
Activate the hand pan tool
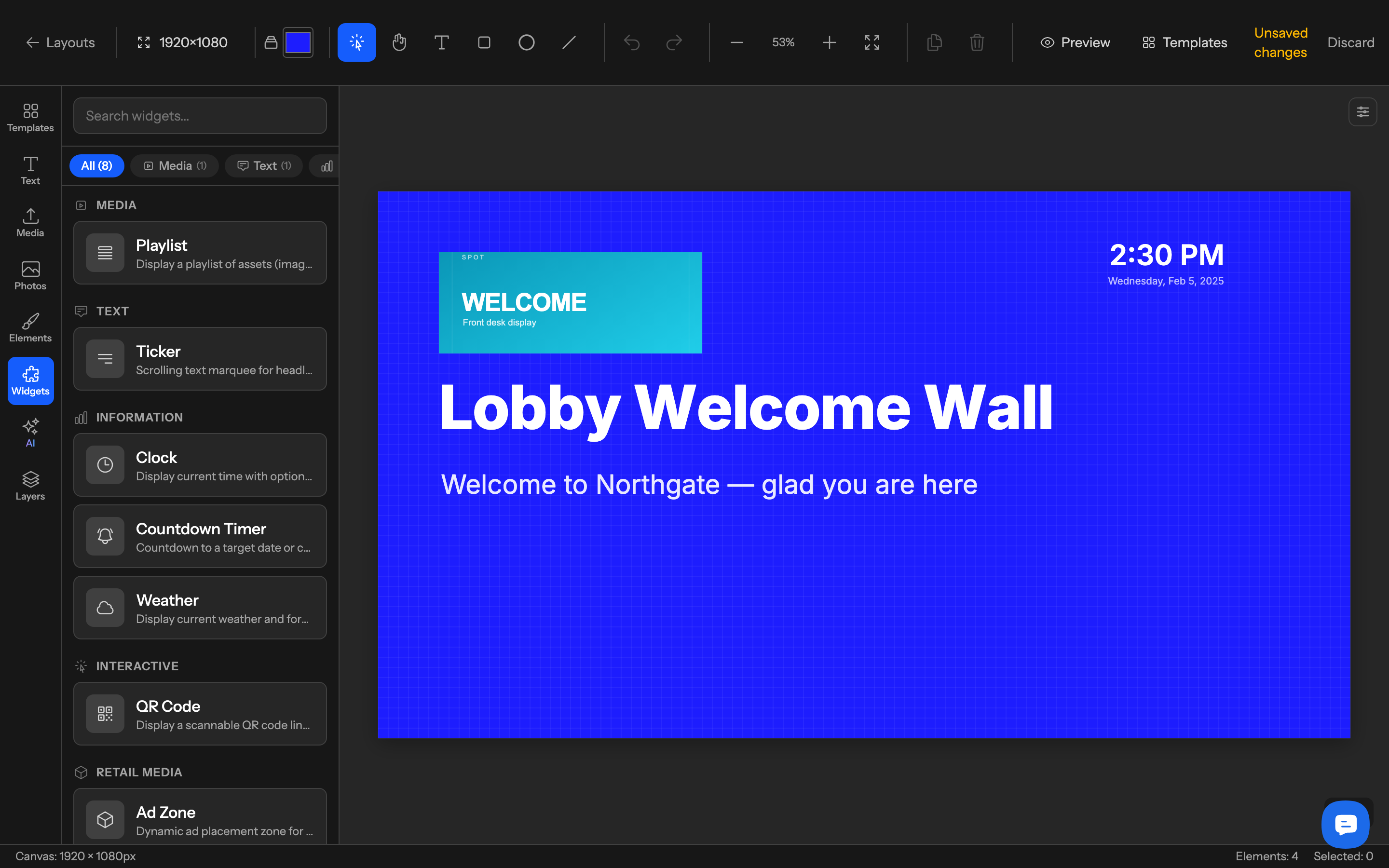click(399, 42)
